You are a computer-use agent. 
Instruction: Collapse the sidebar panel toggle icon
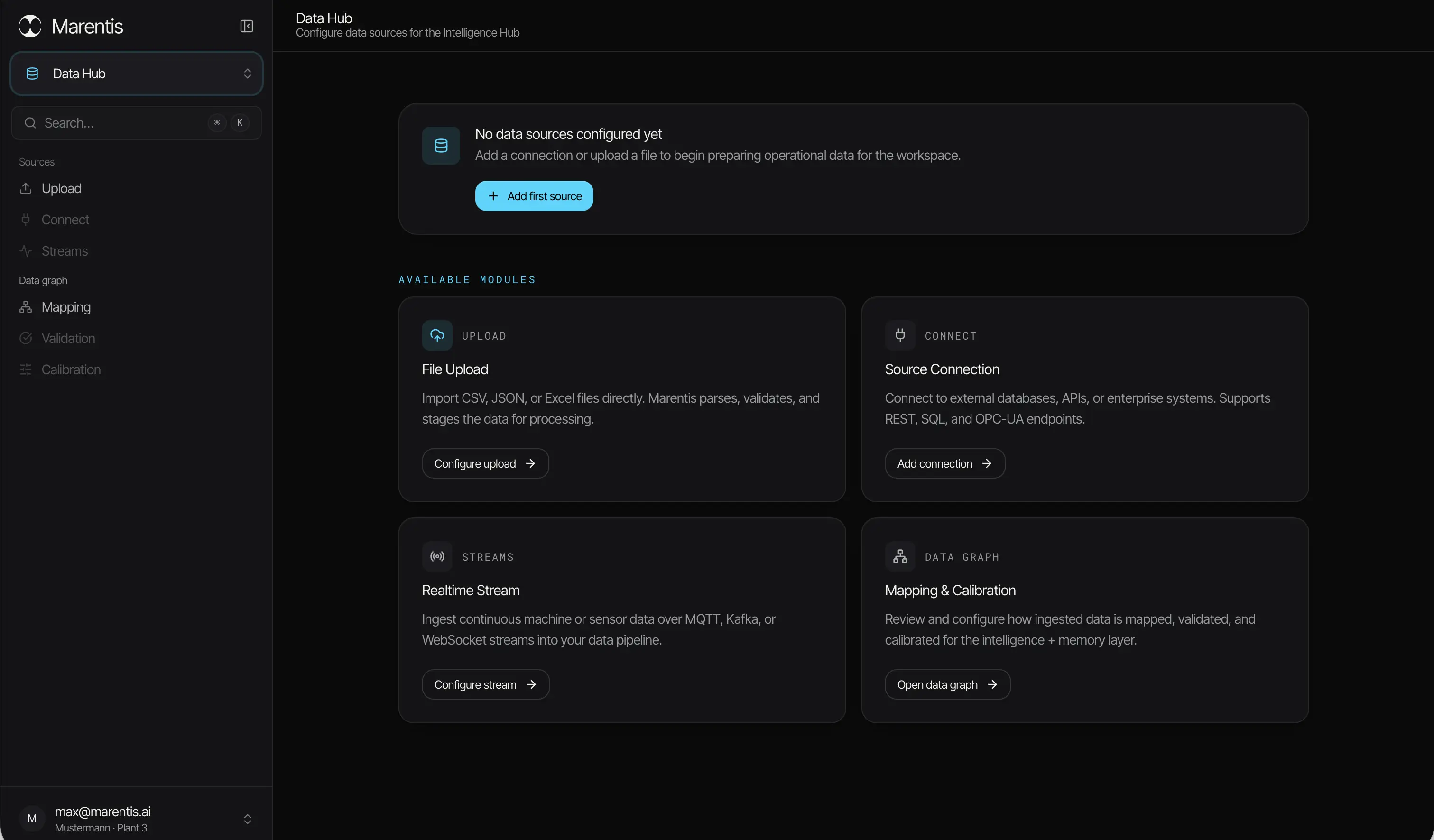[x=246, y=26]
